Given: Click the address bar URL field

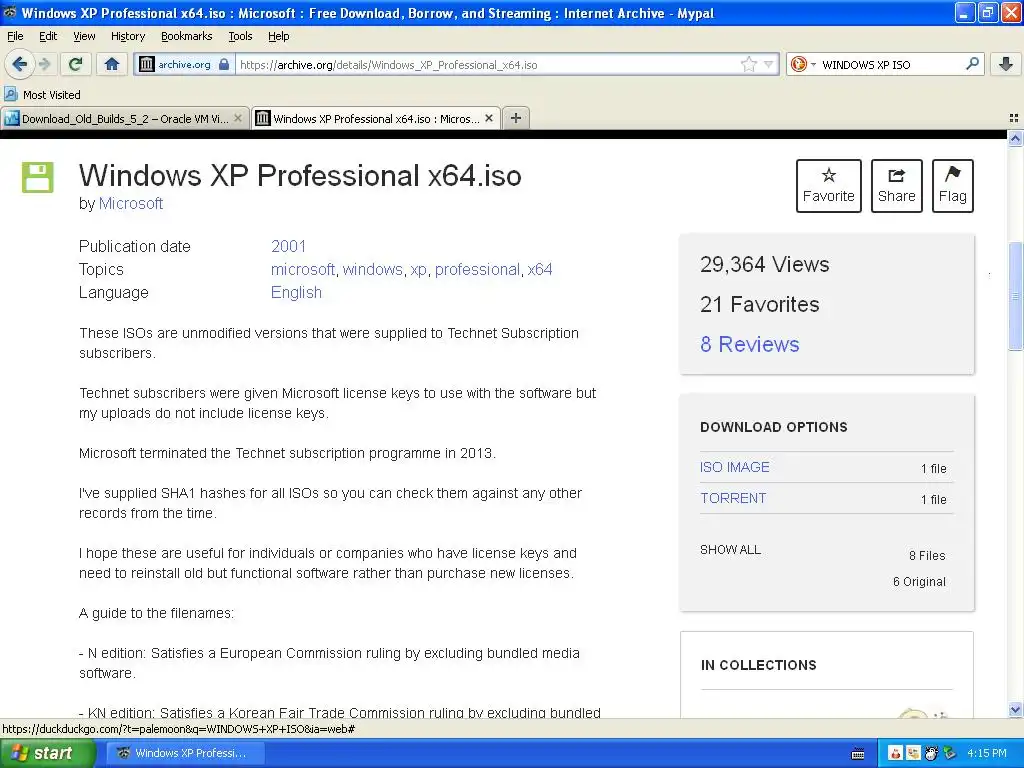Looking at the screenshot, I should point(487,65).
